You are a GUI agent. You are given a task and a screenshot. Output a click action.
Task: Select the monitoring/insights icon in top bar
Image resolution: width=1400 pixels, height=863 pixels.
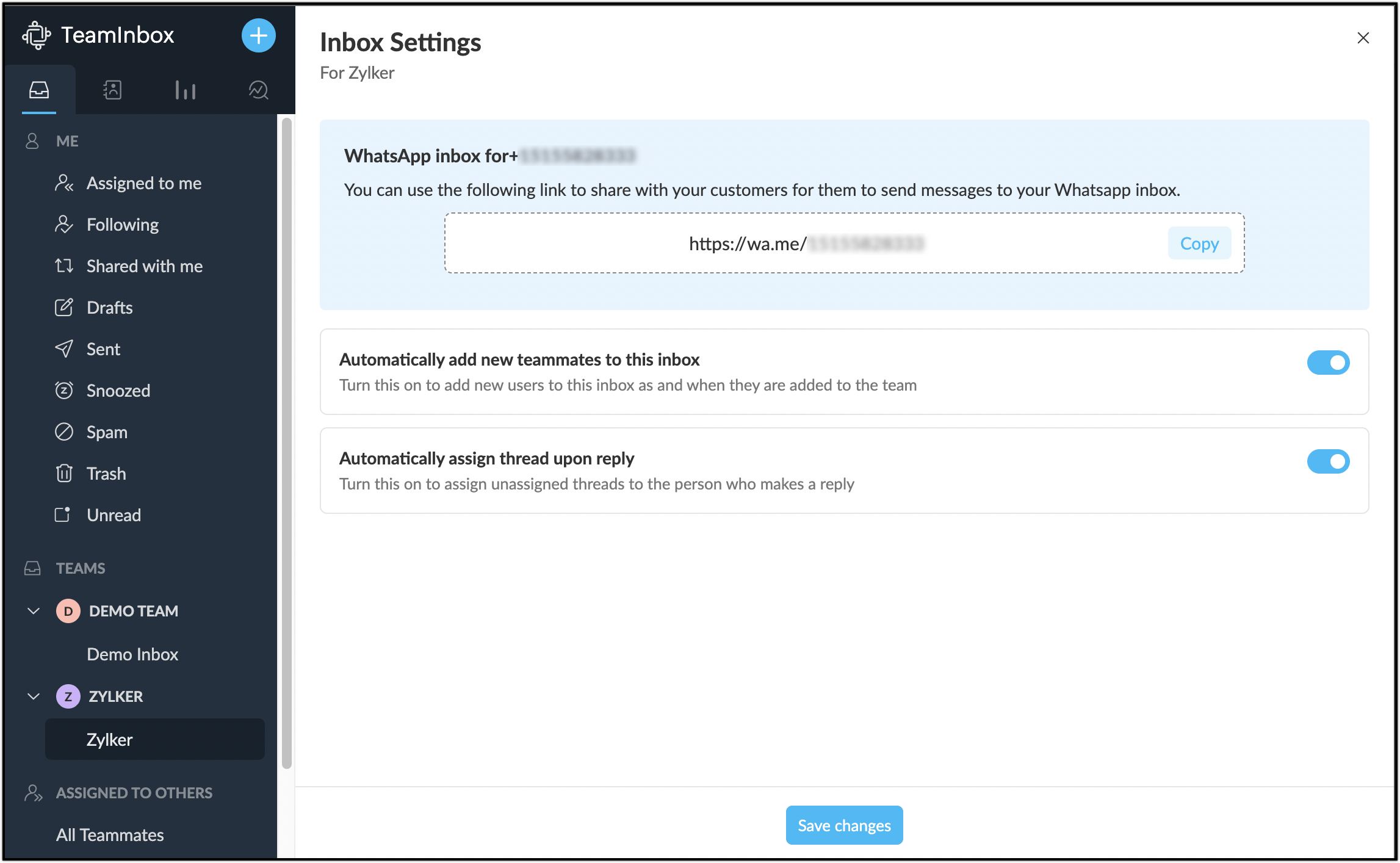point(258,89)
